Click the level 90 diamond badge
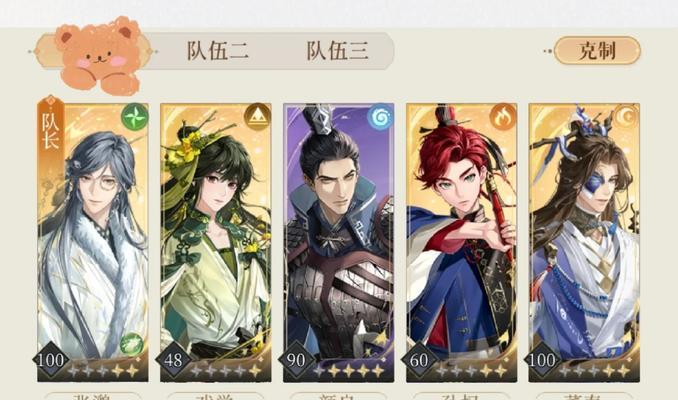The height and width of the screenshot is (400, 678). pyautogui.click(x=296, y=360)
